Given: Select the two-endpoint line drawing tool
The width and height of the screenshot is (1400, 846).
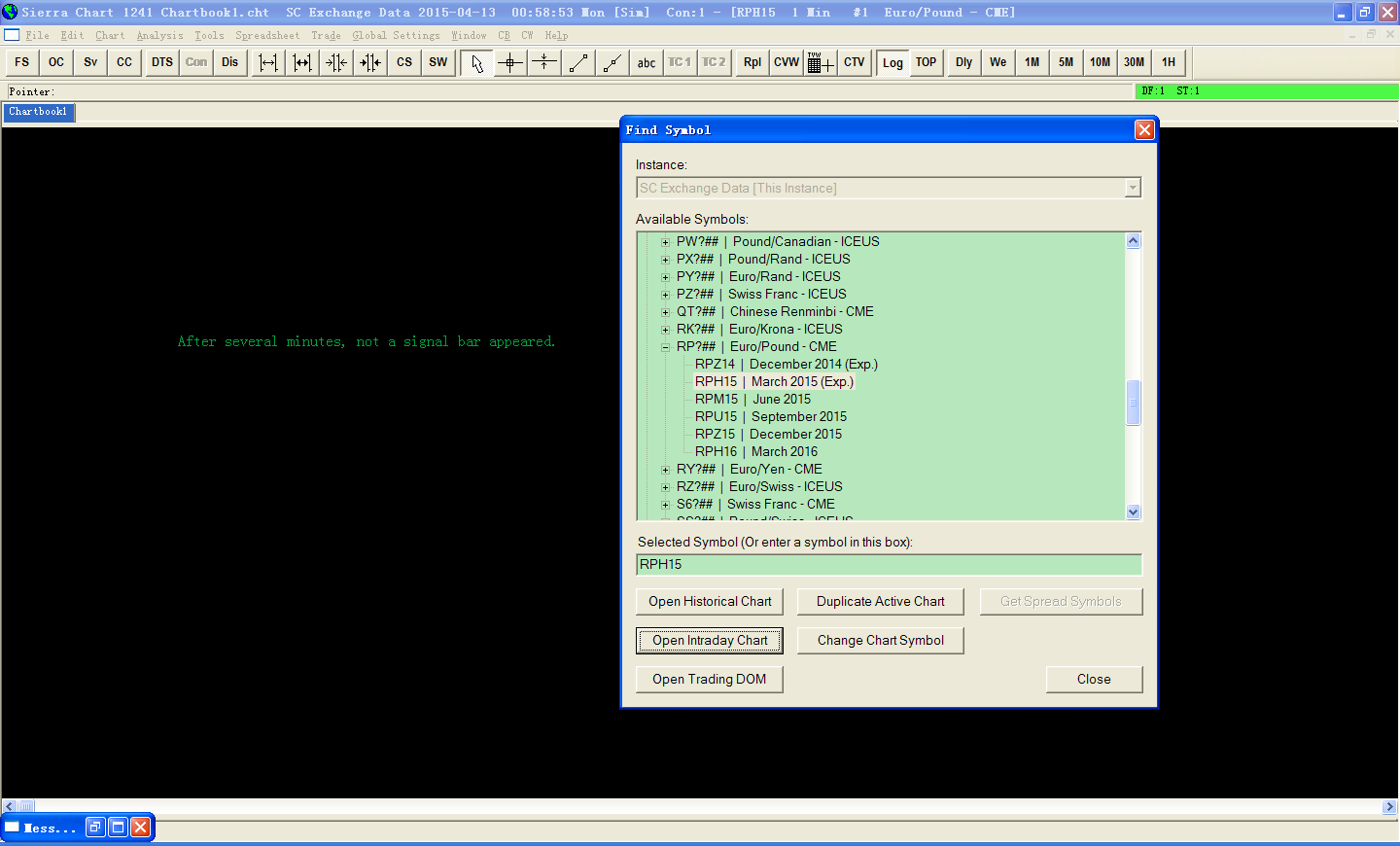Looking at the screenshot, I should [x=578, y=62].
